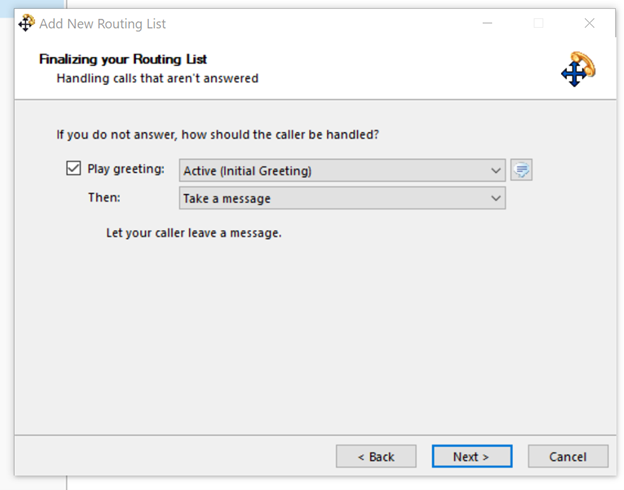The height and width of the screenshot is (490, 624).
Task: Click the "Add New Routing List" title text
Action: click(103, 24)
